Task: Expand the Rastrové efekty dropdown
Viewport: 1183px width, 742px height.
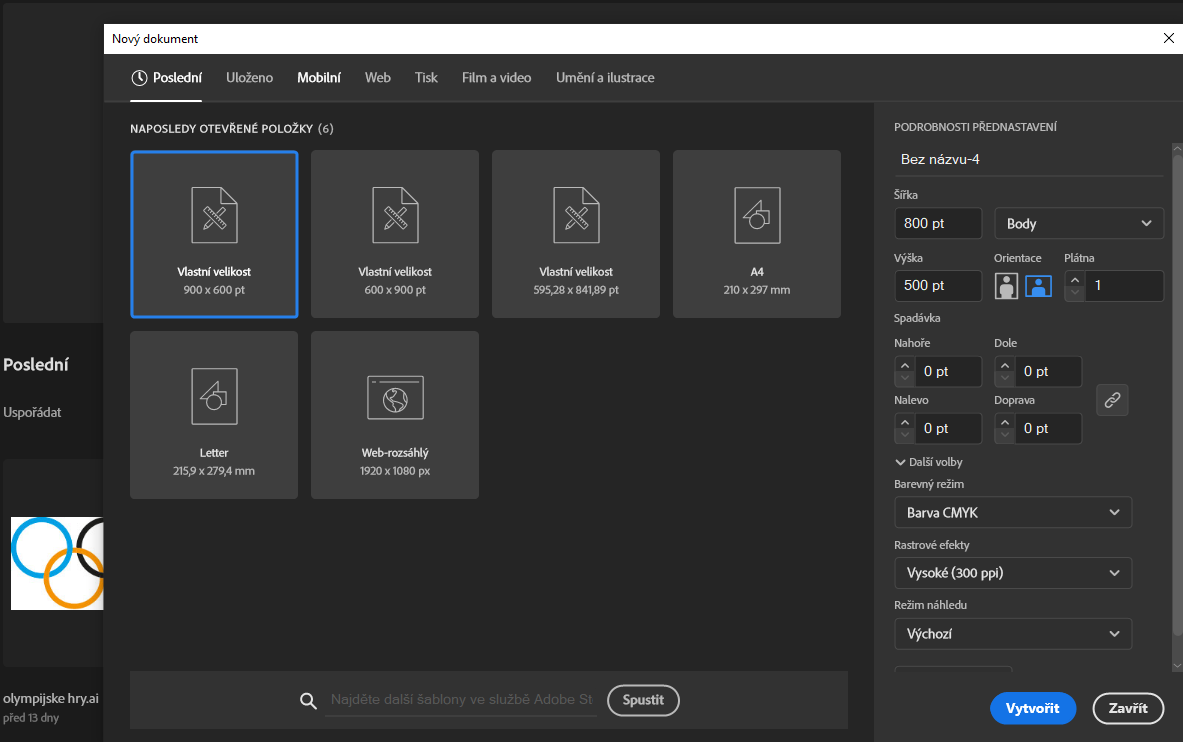Action: [1012, 574]
